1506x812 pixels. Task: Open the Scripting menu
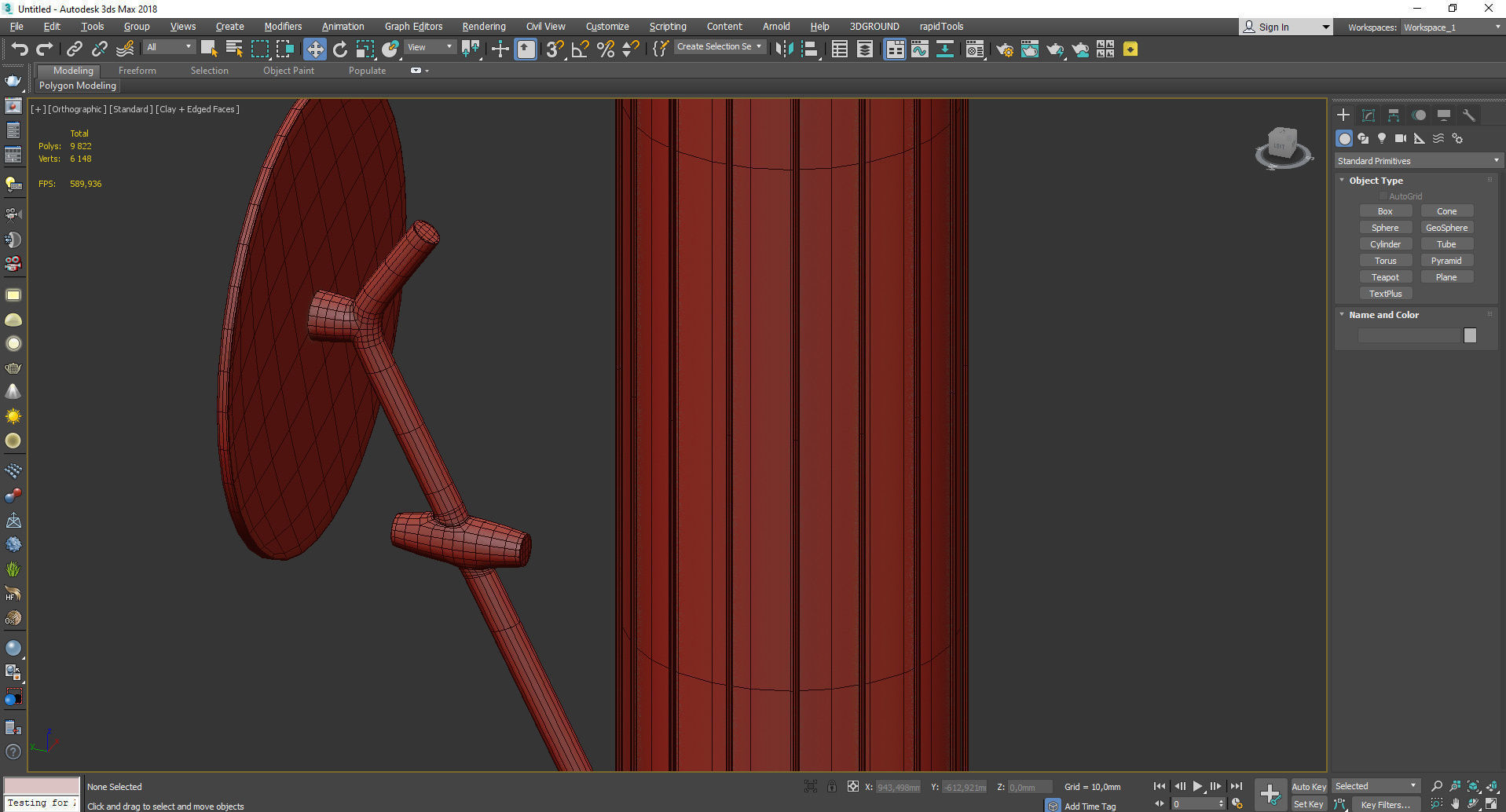[668, 27]
